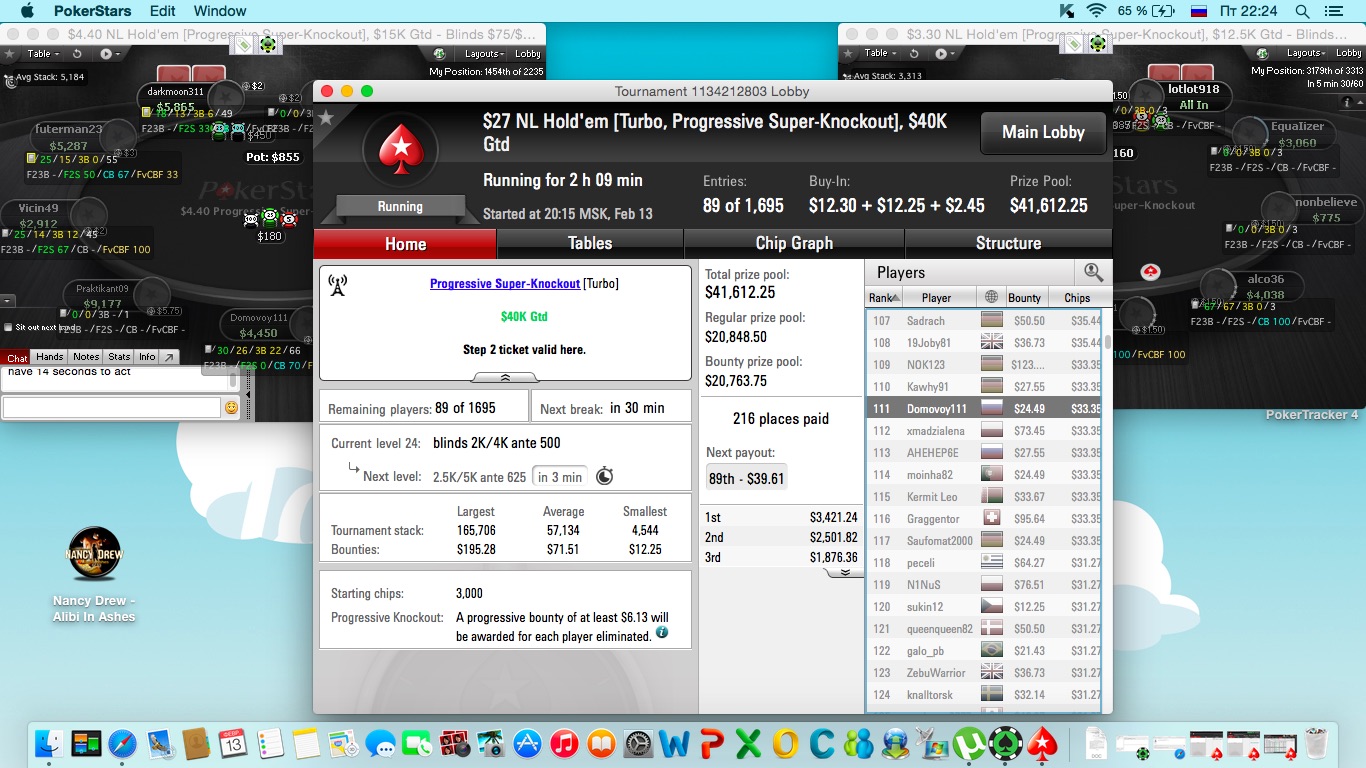The width and height of the screenshot is (1366, 768).
Task: Click the chat text input field
Action: click(111, 407)
